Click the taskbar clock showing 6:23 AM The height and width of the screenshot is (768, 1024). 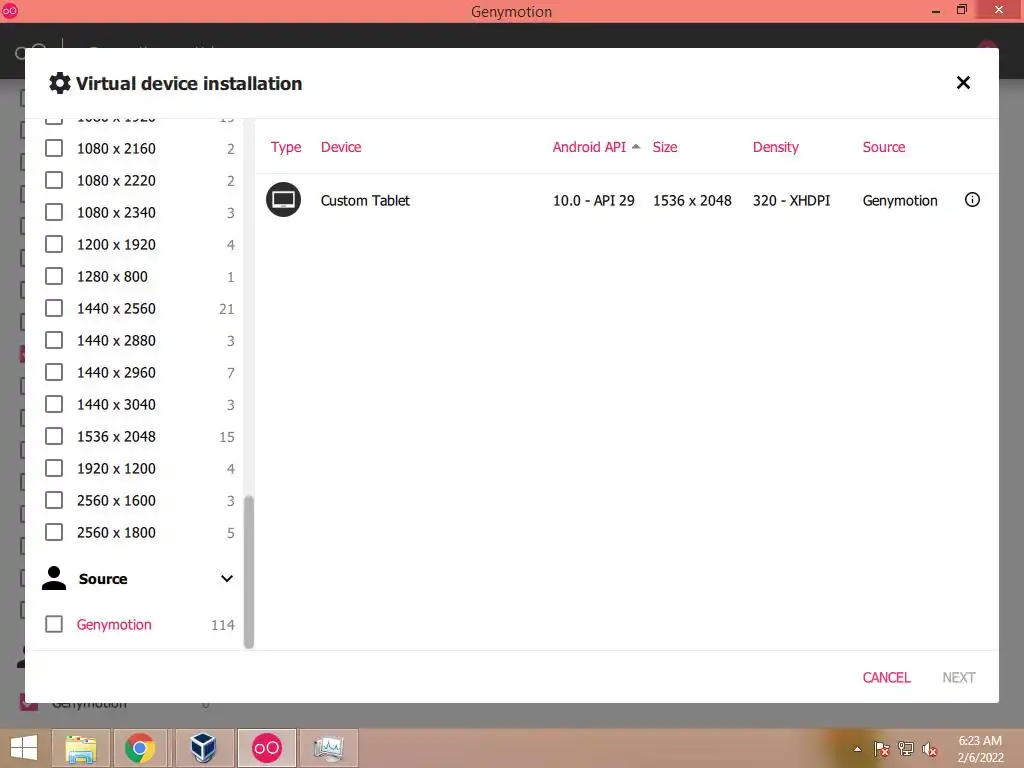pyautogui.click(x=980, y=741)
